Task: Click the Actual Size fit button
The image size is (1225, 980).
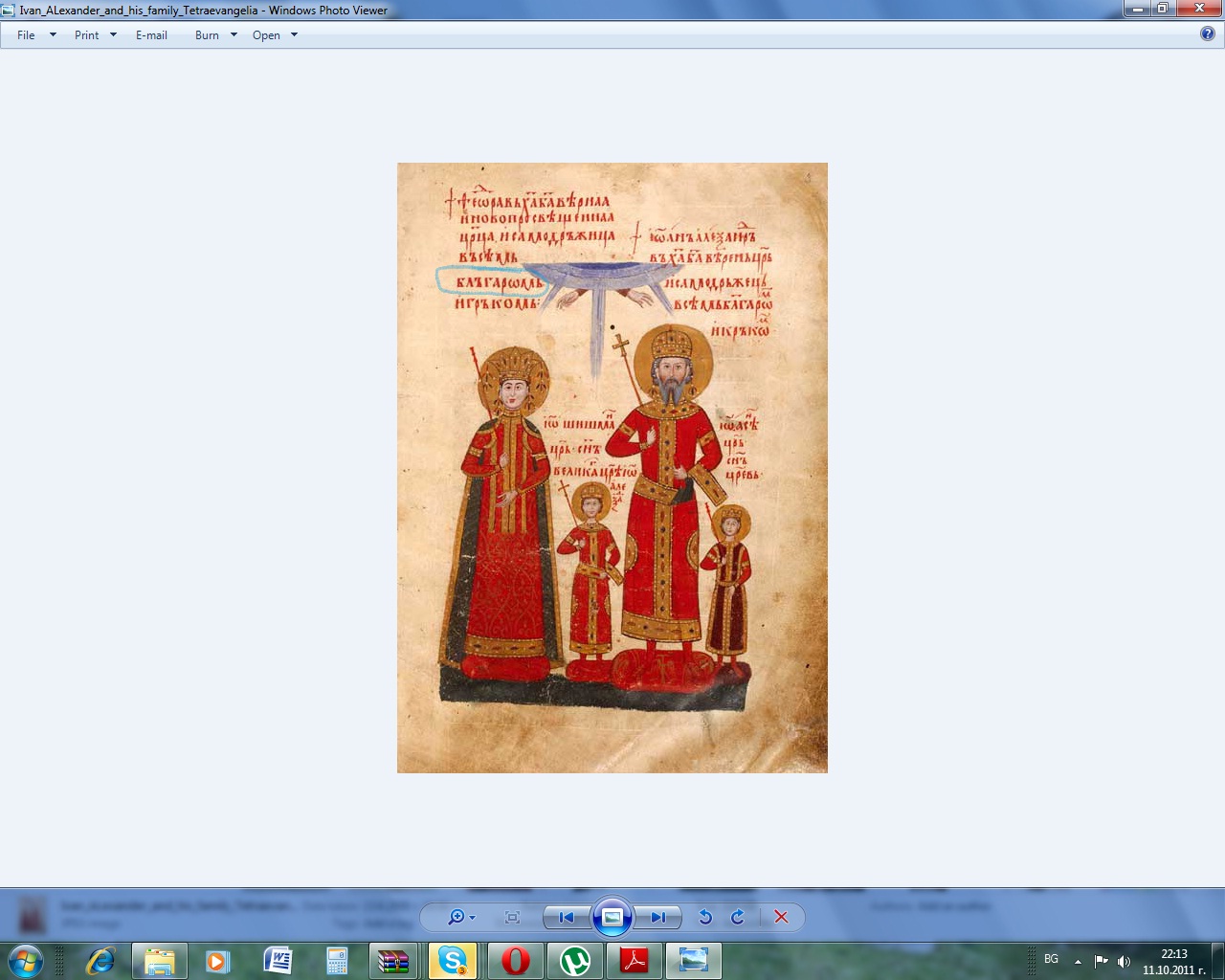Action: (512, 917)
